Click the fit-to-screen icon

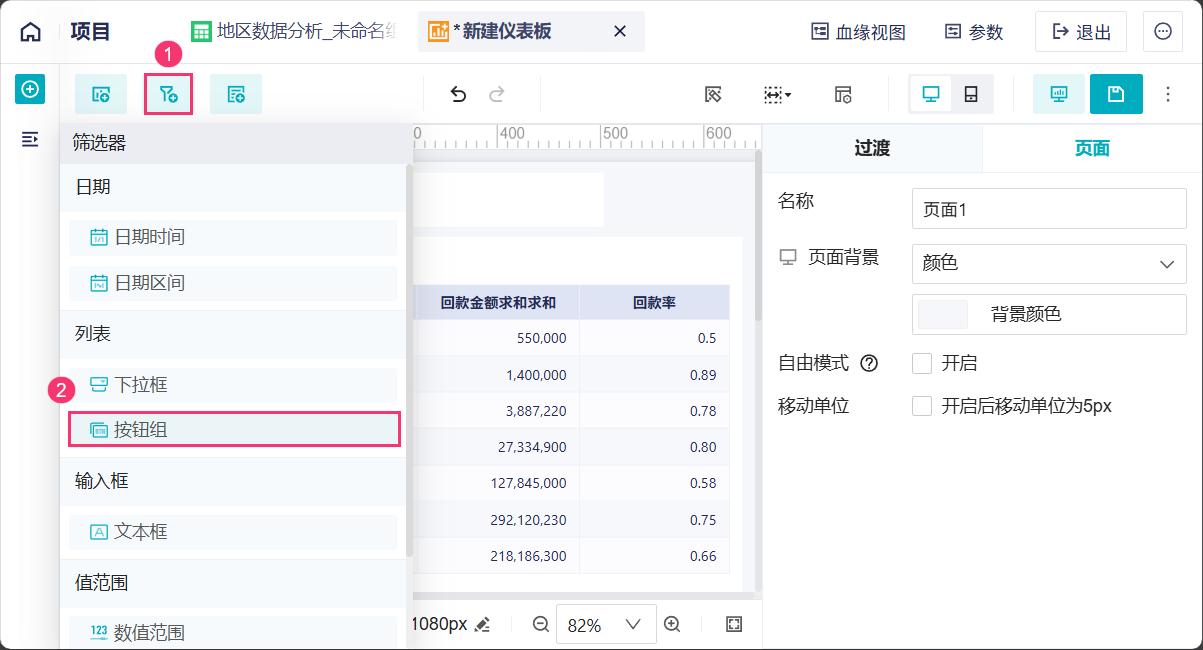[x=734, y=624]
